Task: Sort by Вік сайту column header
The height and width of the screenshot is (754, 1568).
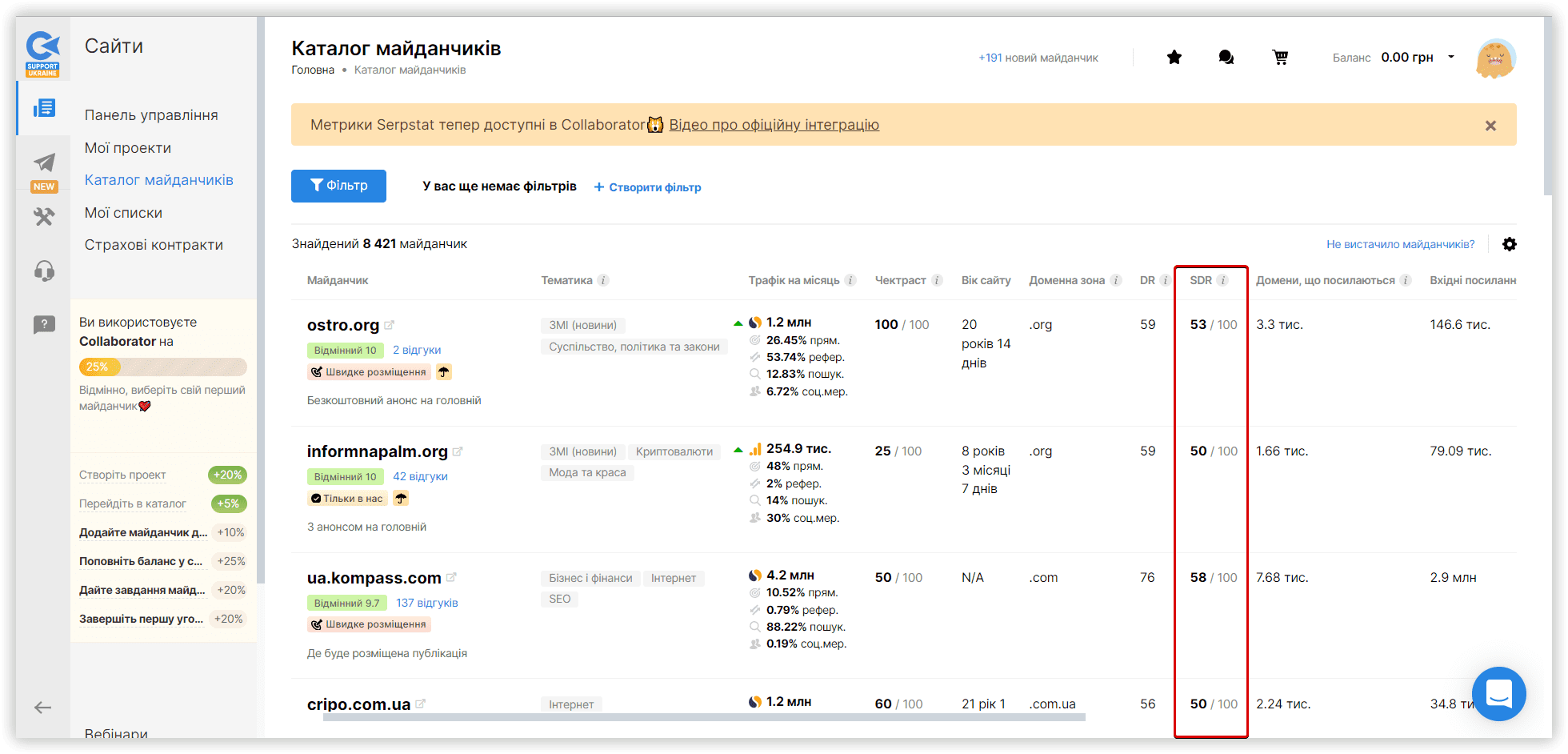Action: point(986,280)
